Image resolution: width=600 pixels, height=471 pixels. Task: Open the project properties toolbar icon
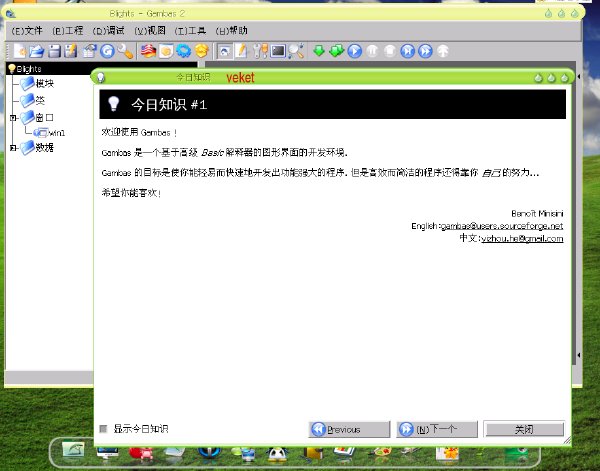(x=90, y=51)
